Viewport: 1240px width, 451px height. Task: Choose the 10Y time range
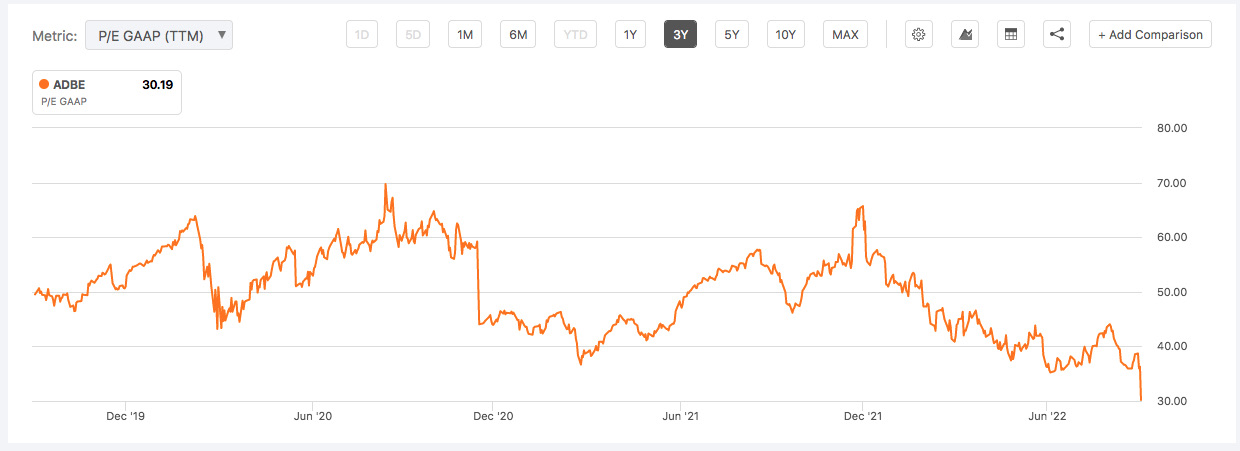point(785,35)
